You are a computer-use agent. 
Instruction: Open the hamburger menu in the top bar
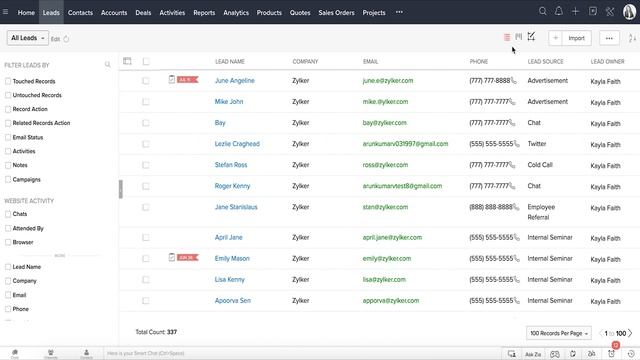pyautogui.click(x=5, y=12)
